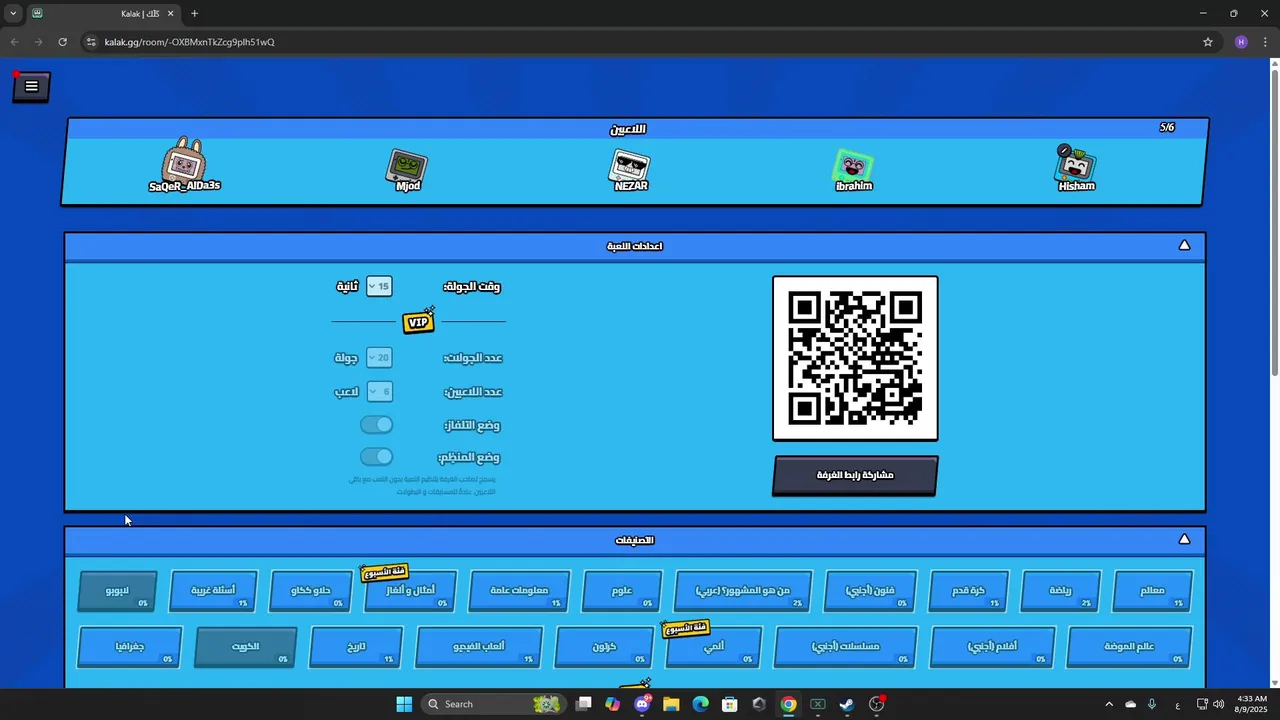Open Microsoft Edge from the taskbar

700,704
